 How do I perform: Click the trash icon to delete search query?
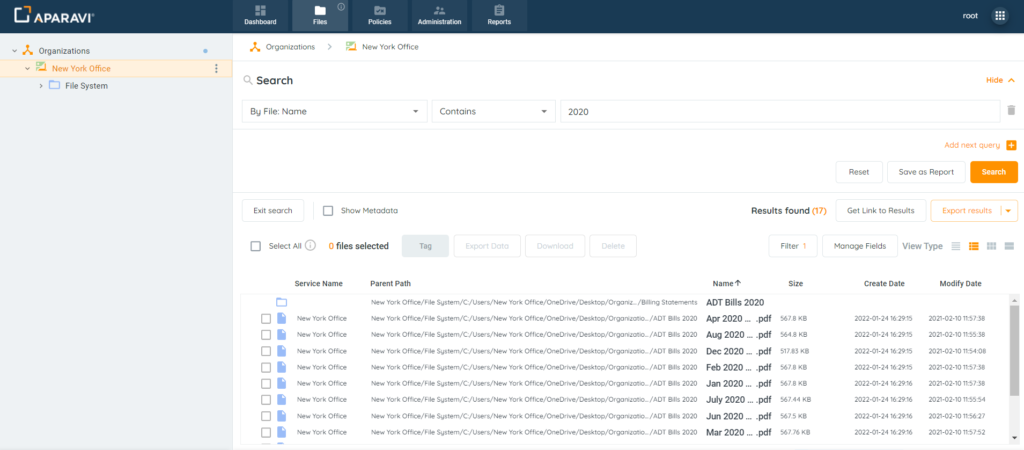1011,111
